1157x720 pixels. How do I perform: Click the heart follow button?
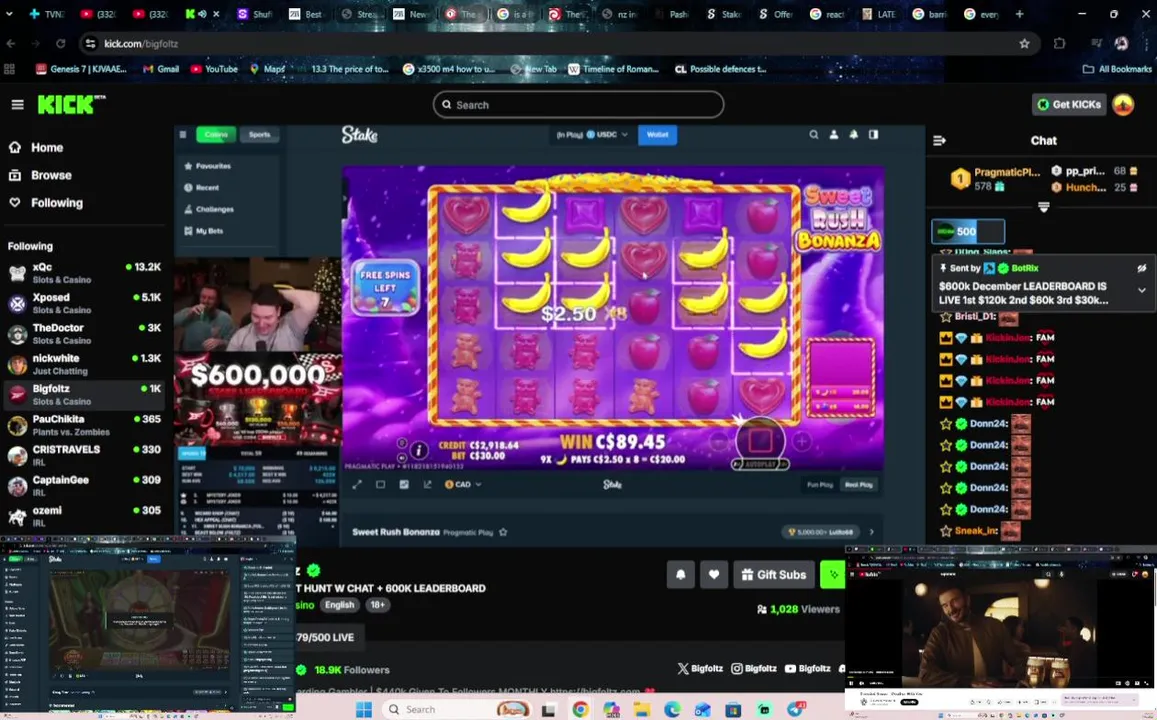tap(714, 575)
